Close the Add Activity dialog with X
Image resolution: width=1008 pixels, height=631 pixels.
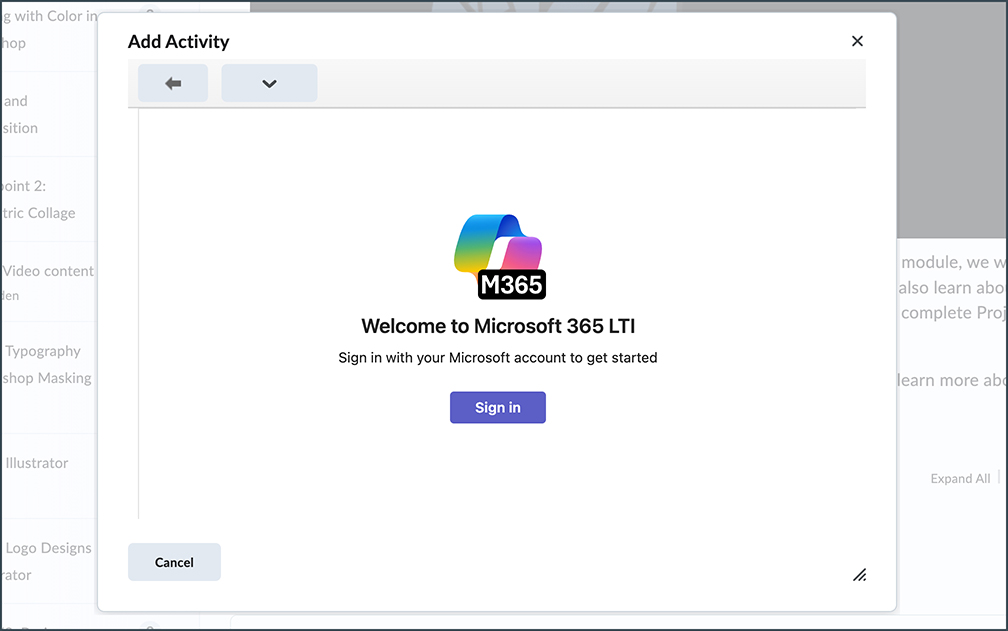[857, 41]
